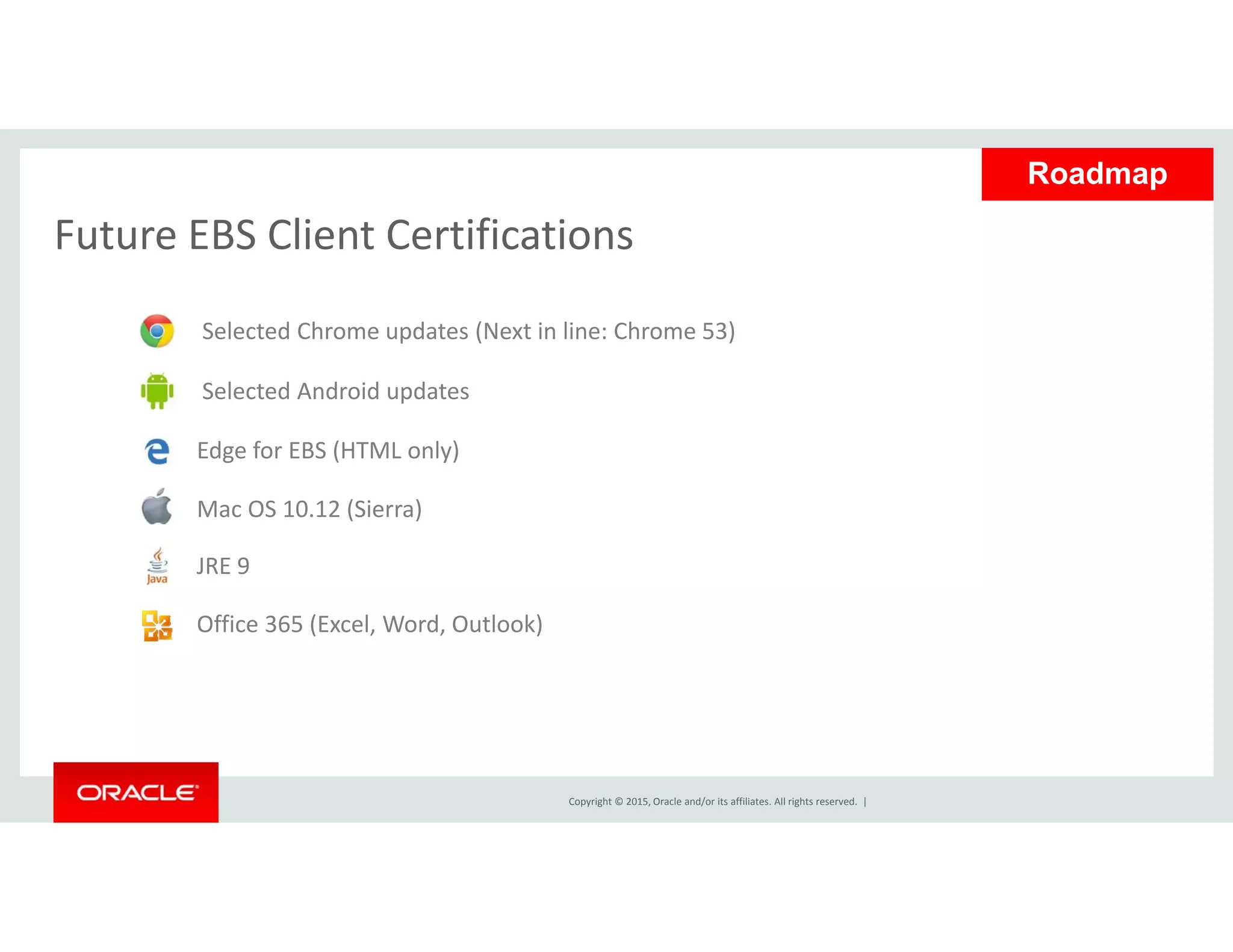Image resolution: width=1233 pixels, height=952 pixels.
Task: Click the 'JRE 9' text
Action: (x=223, y=566)
